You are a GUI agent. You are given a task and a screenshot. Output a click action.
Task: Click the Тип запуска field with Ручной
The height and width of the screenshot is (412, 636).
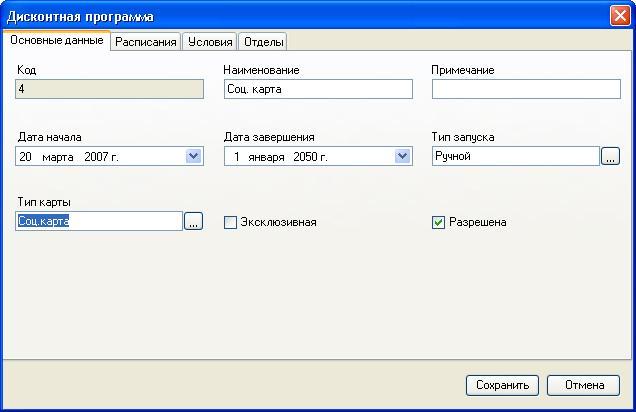[515, 157]
